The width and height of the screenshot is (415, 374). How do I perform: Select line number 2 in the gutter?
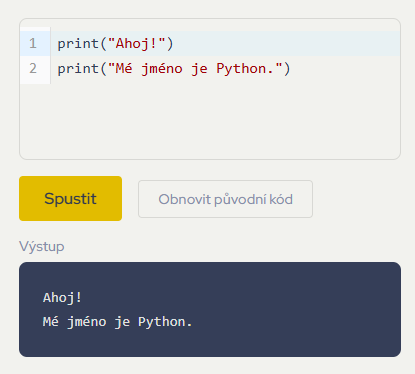tap(33, 69)
